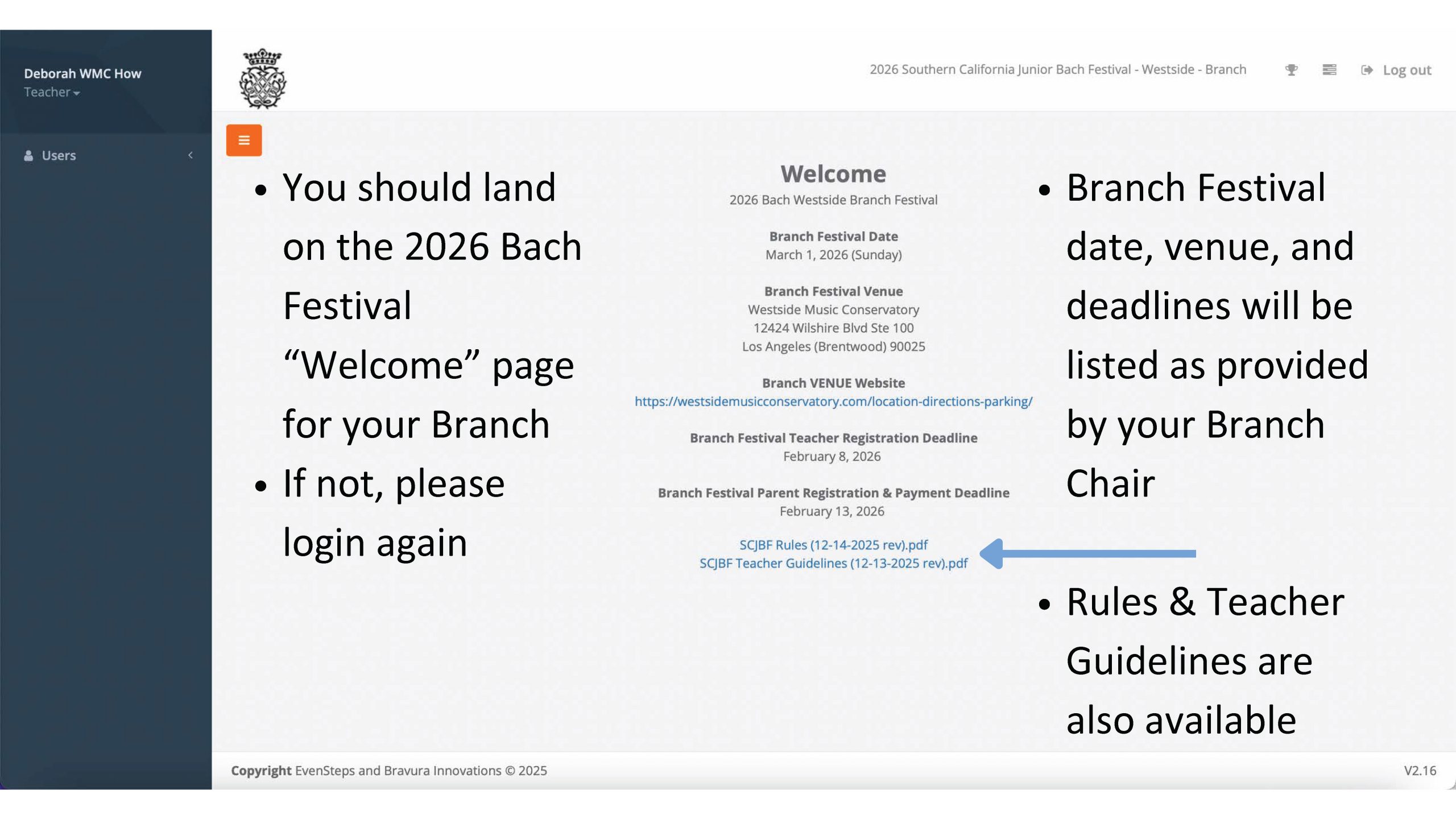1456x819 pixels.
Task: Open the Teacher role dropdown
Action: click(x=51, y=92)
